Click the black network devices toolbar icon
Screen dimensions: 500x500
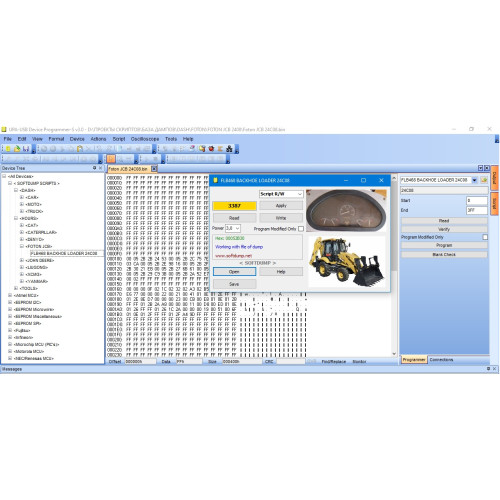click(229, 149)
